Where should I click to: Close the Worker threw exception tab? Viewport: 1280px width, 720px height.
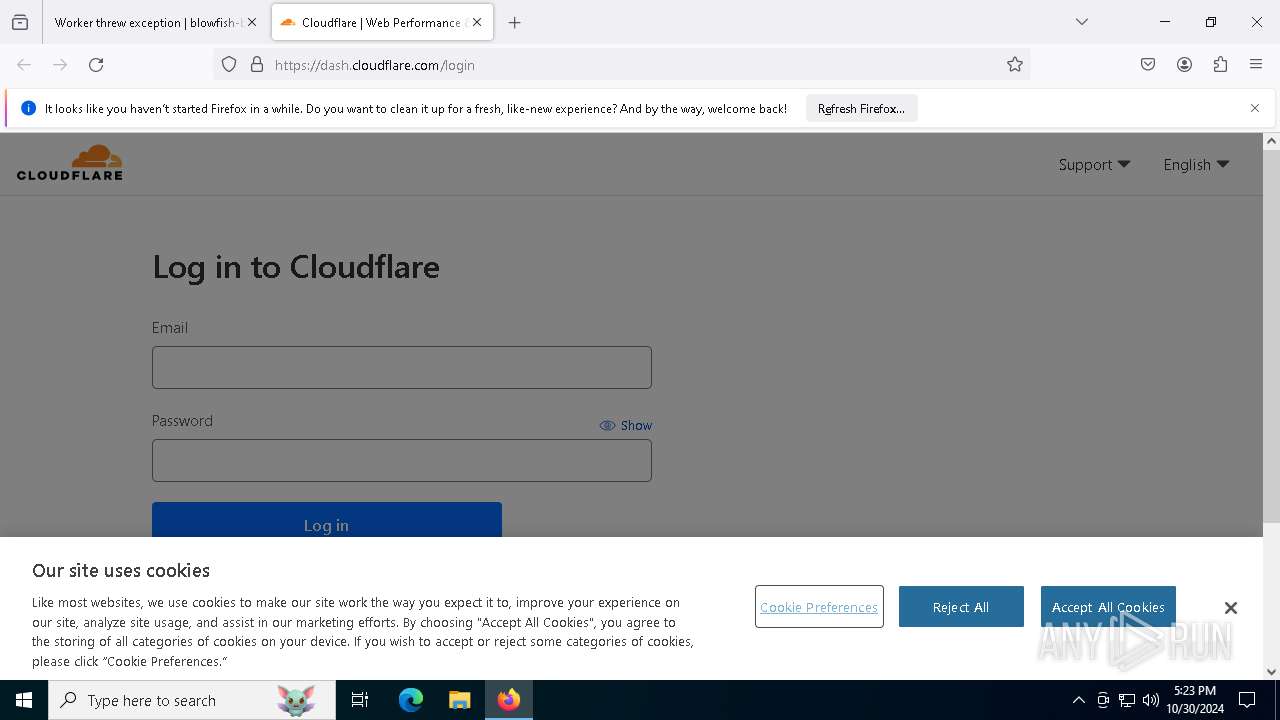(252, 22)
